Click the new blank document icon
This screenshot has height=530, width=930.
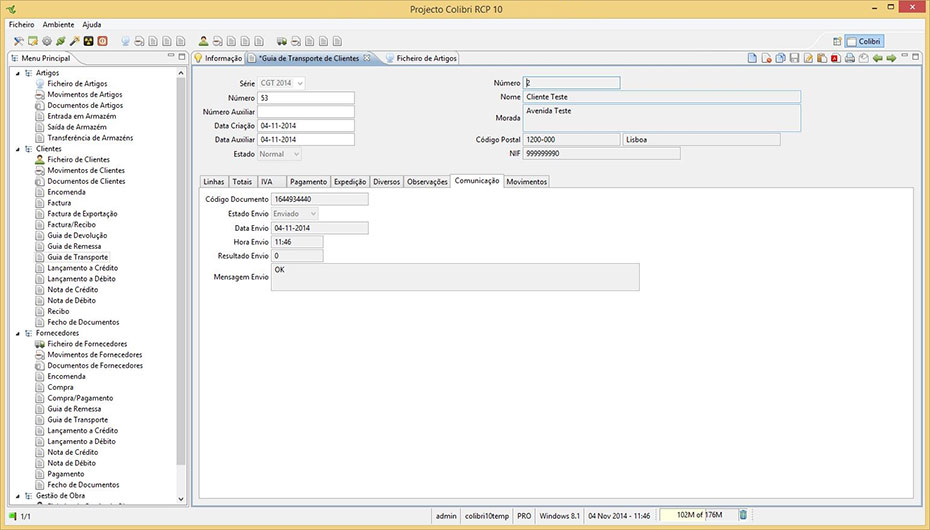(x=752, y=59)
